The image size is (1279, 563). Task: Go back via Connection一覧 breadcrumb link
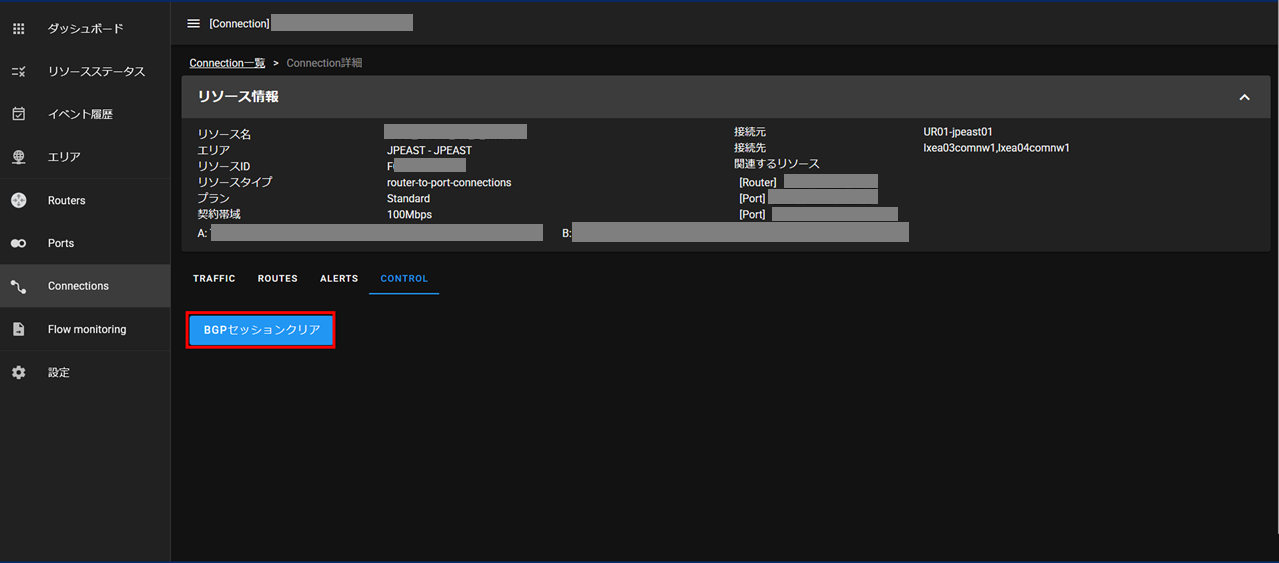pyautogui.click(x=227, y=63)
